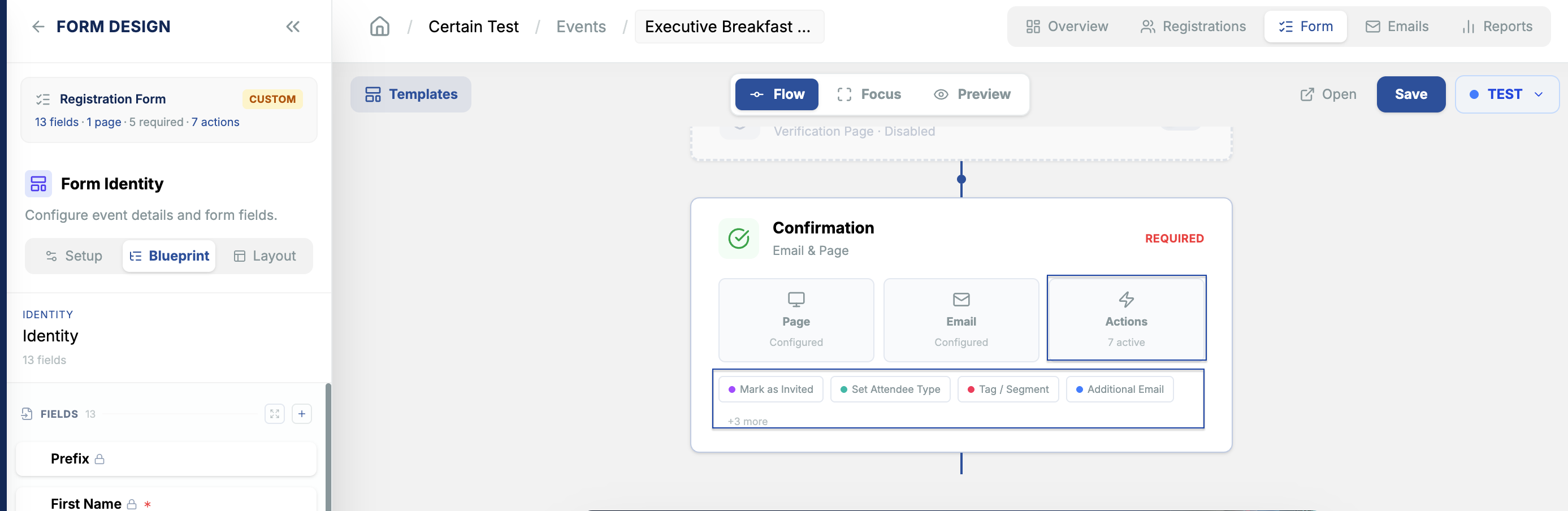Click the Save button

[1410, 94]
